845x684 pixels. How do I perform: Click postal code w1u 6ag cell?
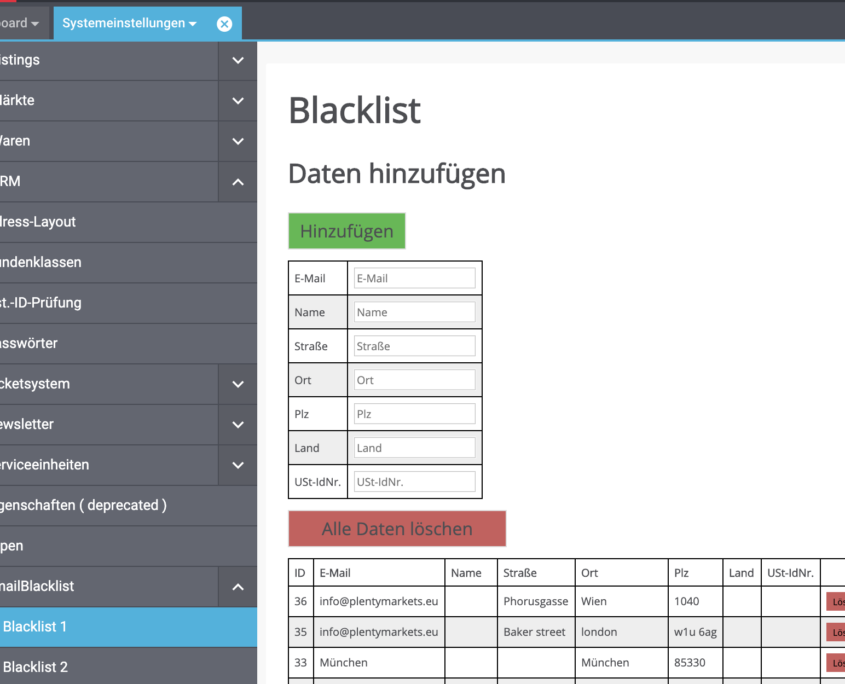click(x=695, y=632)
